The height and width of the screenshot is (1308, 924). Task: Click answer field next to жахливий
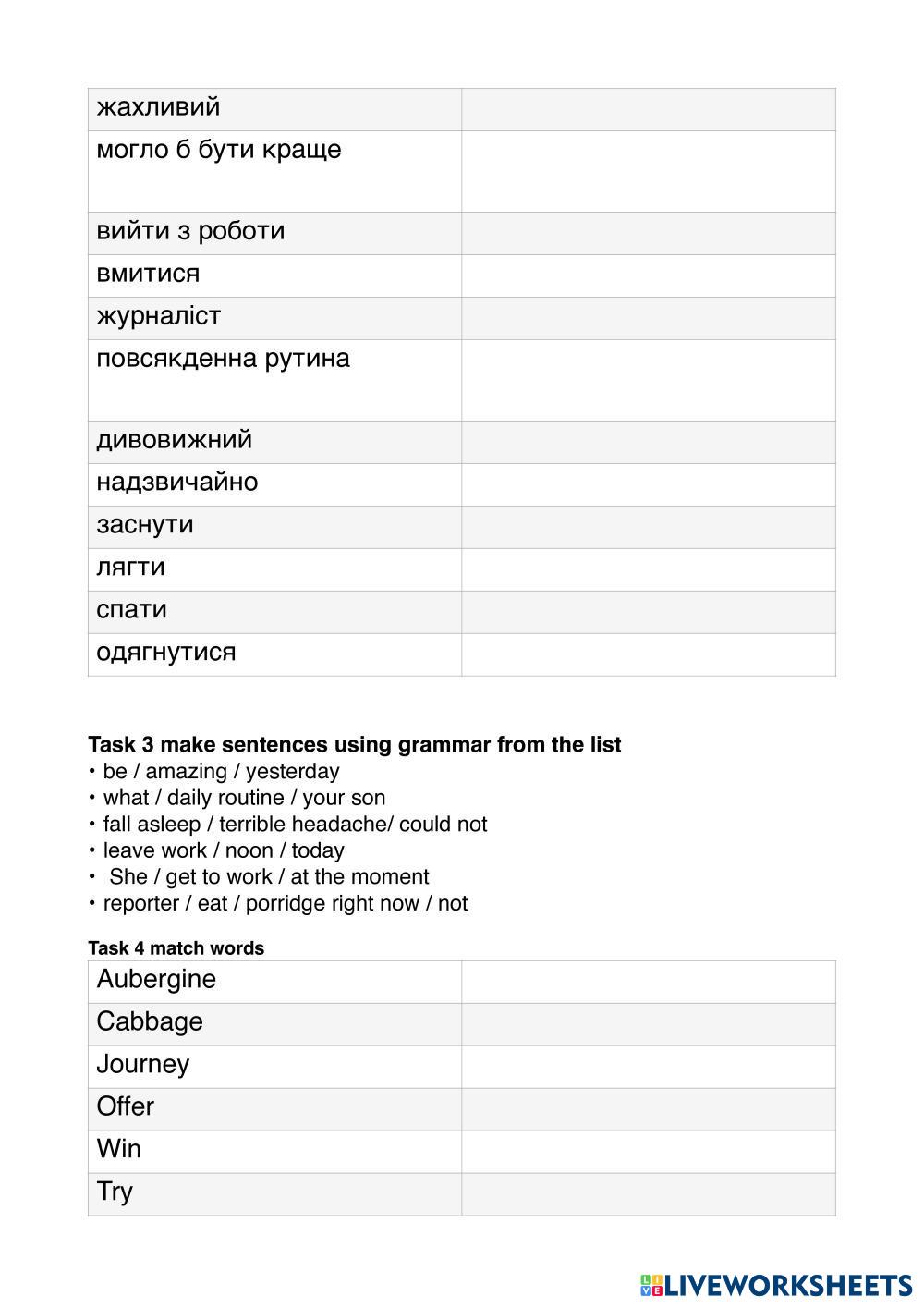click(648, 109)
